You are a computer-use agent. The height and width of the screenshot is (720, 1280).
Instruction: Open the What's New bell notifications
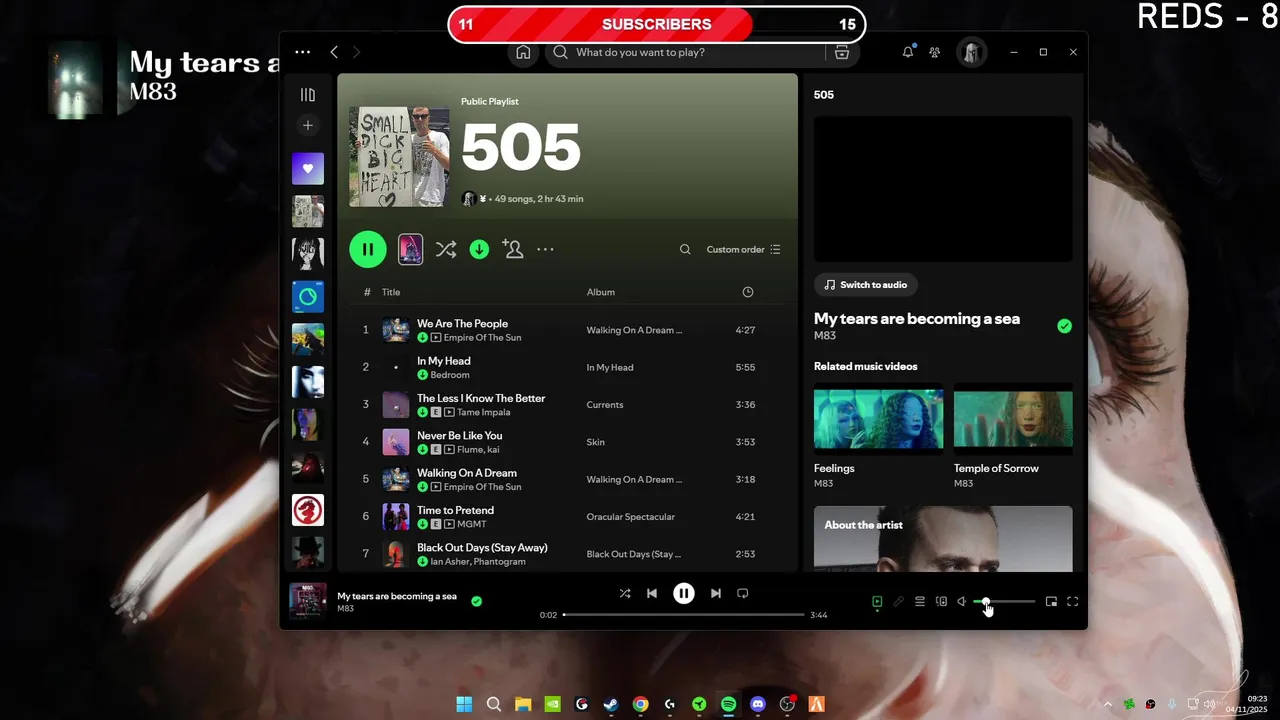tap(908, 52)
